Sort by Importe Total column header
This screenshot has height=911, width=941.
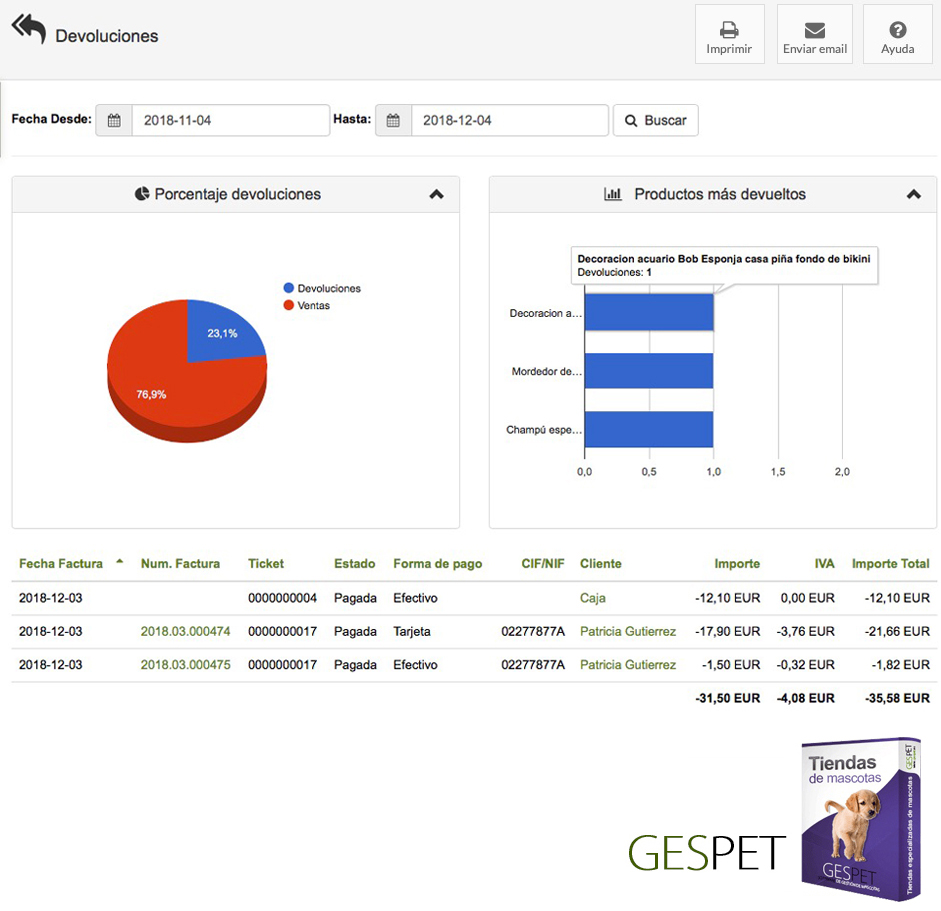(890, 563)
